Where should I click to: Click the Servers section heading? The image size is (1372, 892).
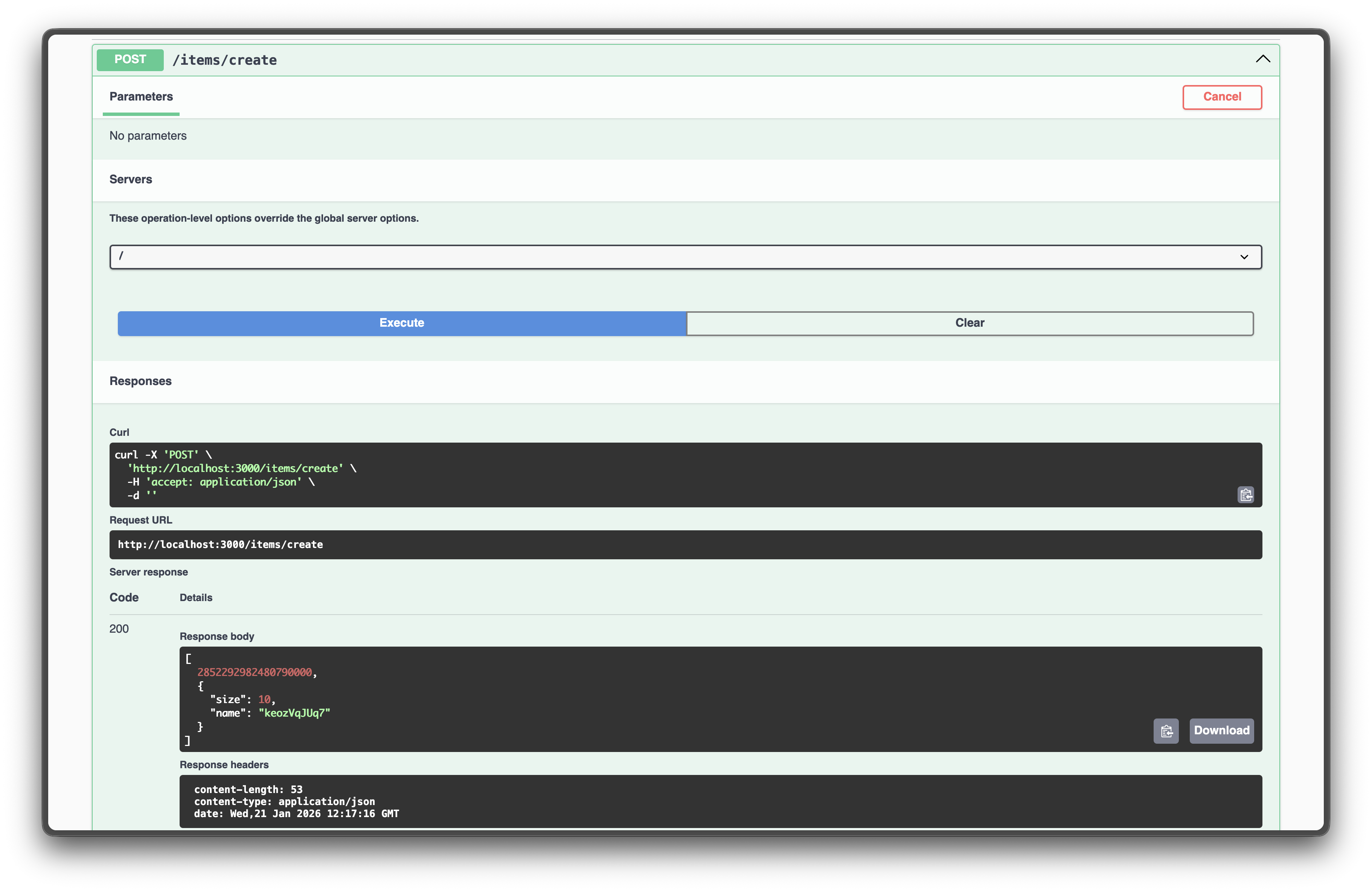coord(131,179)
